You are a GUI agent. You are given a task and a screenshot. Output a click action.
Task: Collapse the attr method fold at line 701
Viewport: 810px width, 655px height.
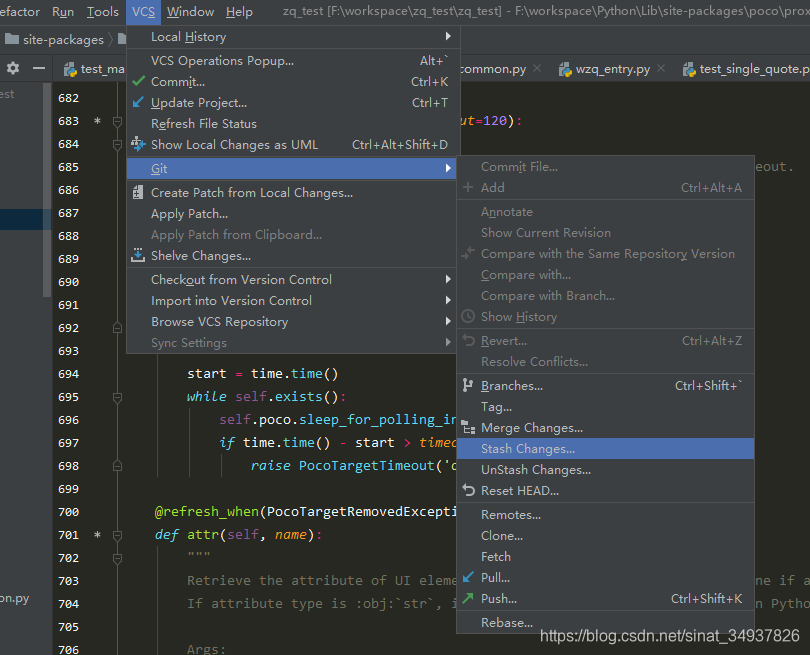pos(117,535)
